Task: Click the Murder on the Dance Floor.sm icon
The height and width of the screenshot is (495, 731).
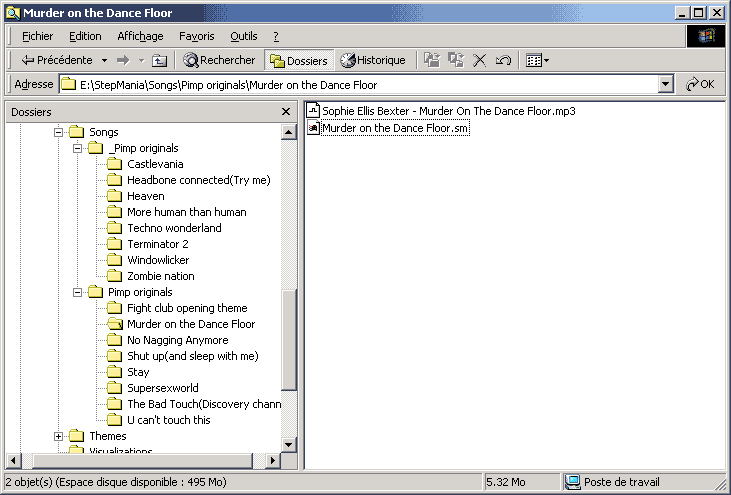Action: 313,128
